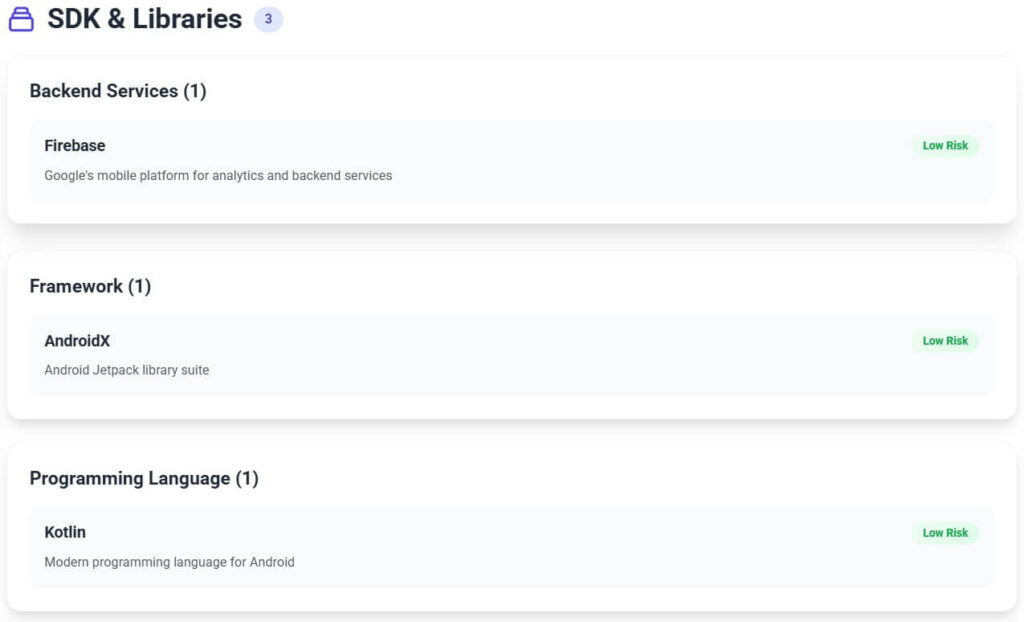Click Firebase's description text
The width and height of the screenshot is (1024, 622).
tap(218, 175)
